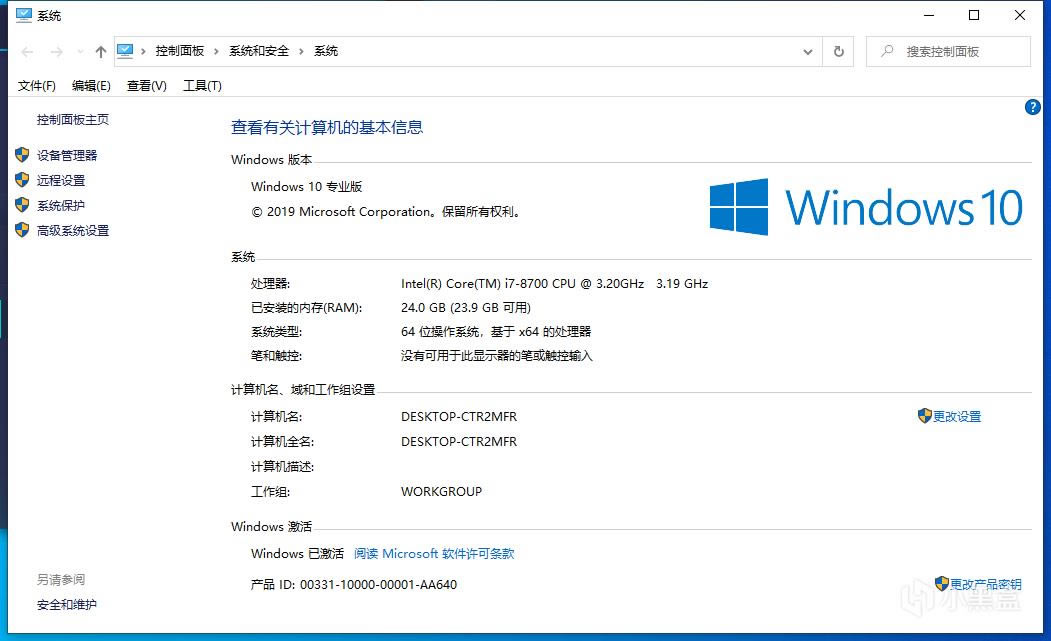1051x641 pixels.
Task: Click the 系统 window title icon
Action: click(24, 15)
